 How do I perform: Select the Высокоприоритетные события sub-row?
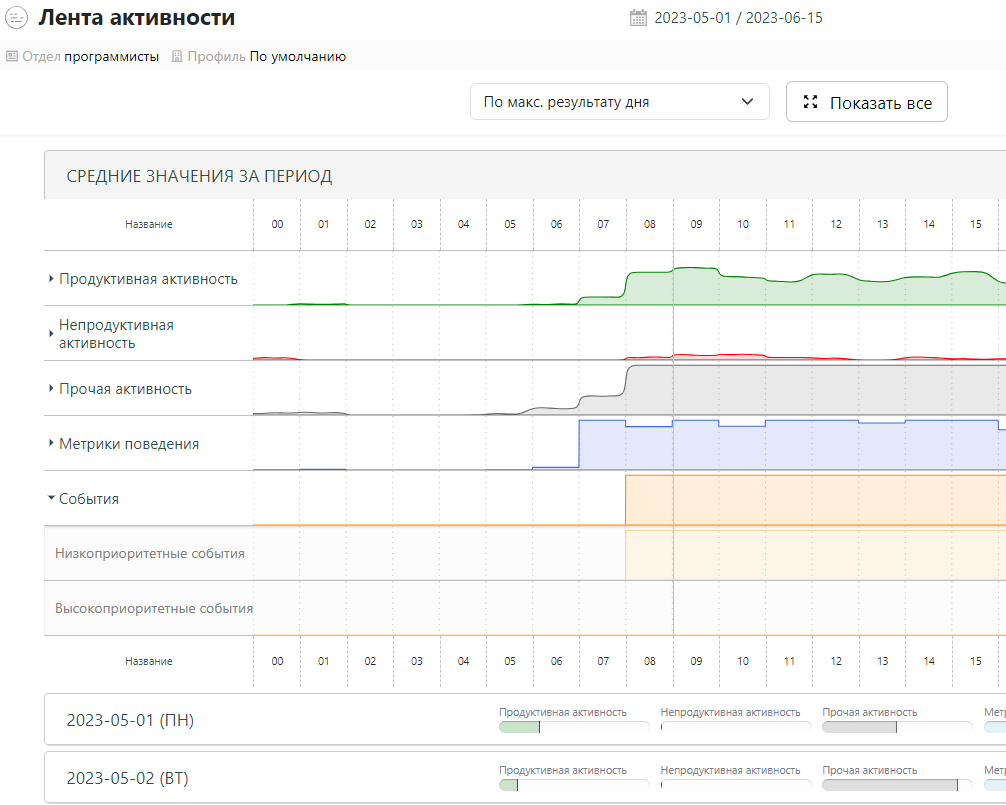[154, 608]
